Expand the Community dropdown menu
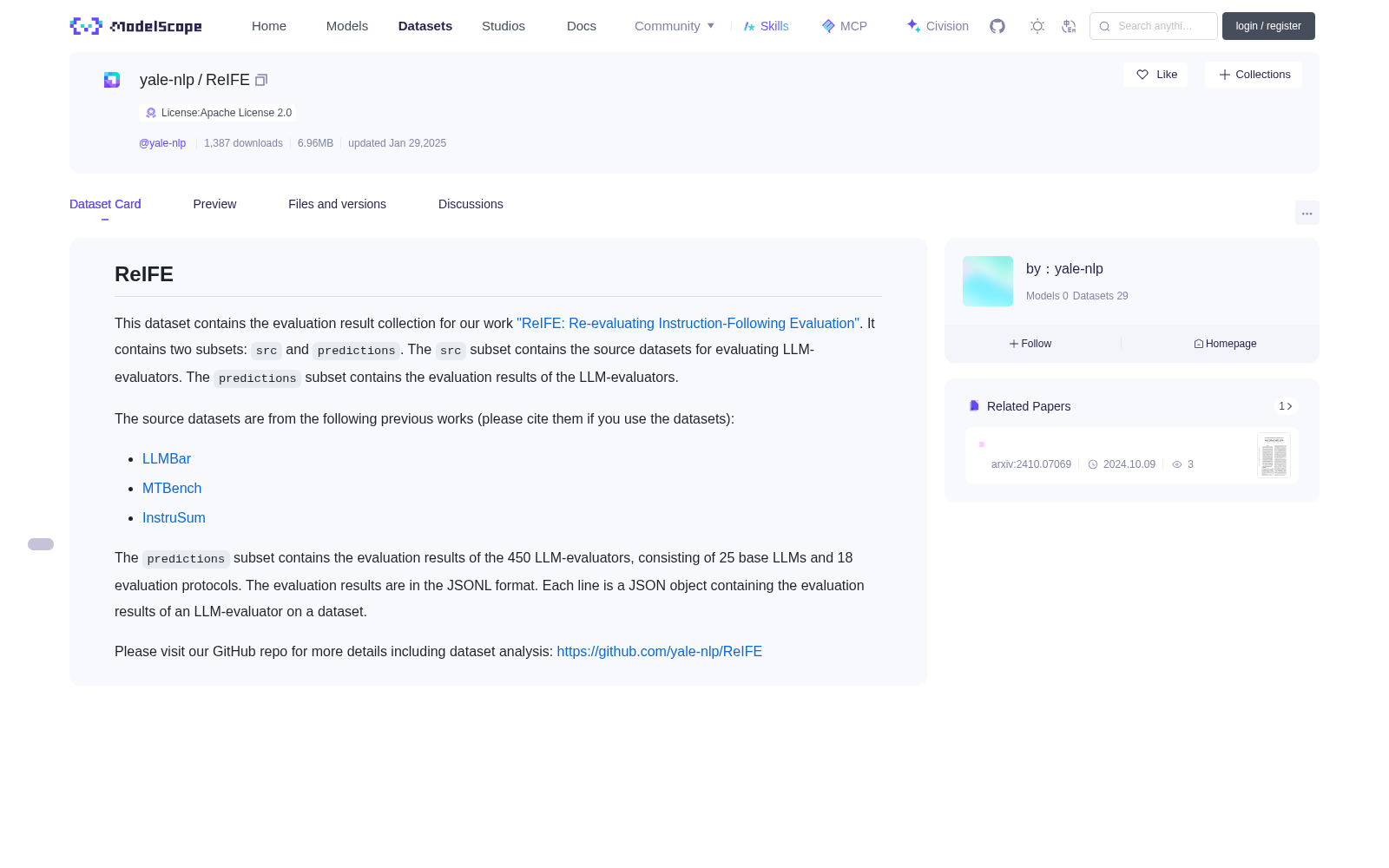This screenshot has height=868, width=1389. pos(675,26)
